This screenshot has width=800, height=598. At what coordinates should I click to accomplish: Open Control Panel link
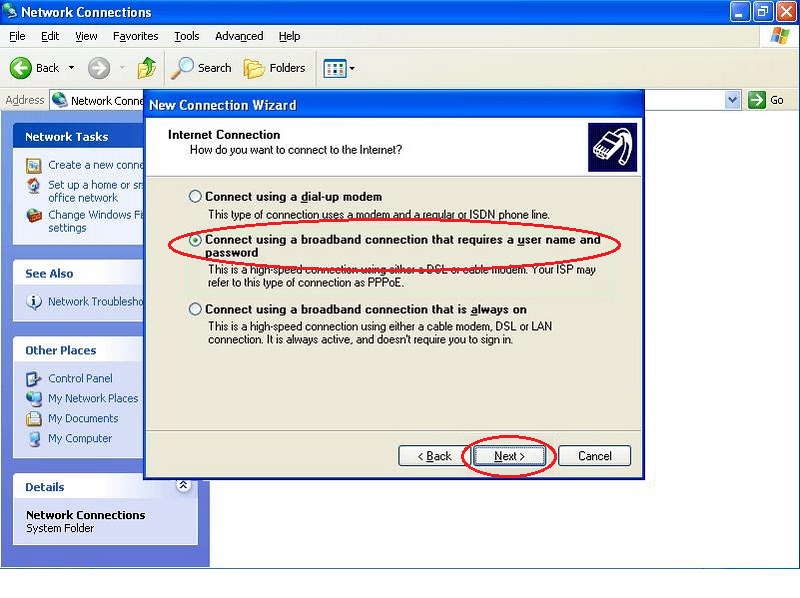[80, 378]
